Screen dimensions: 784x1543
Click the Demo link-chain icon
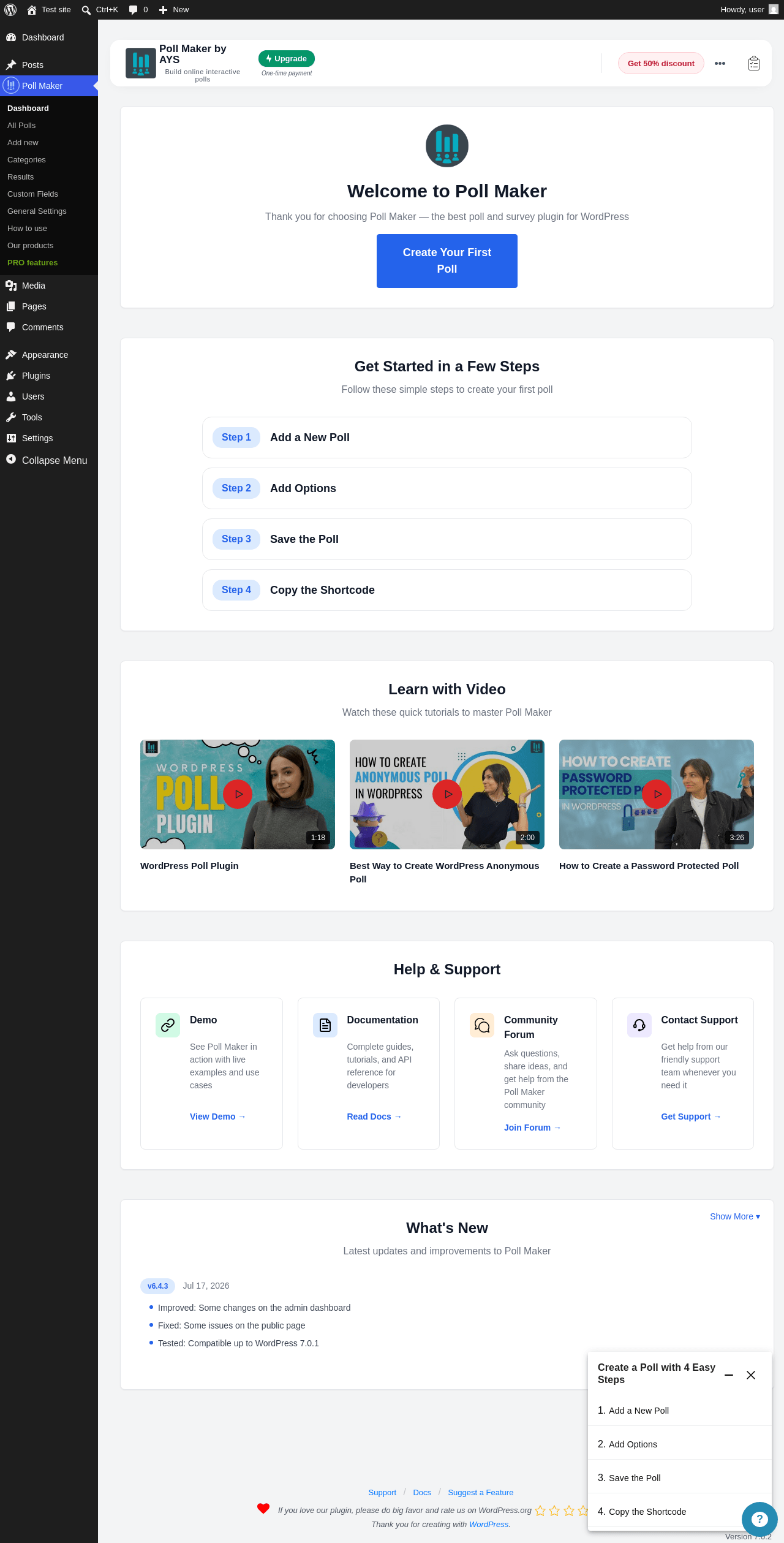(168, 1025)
